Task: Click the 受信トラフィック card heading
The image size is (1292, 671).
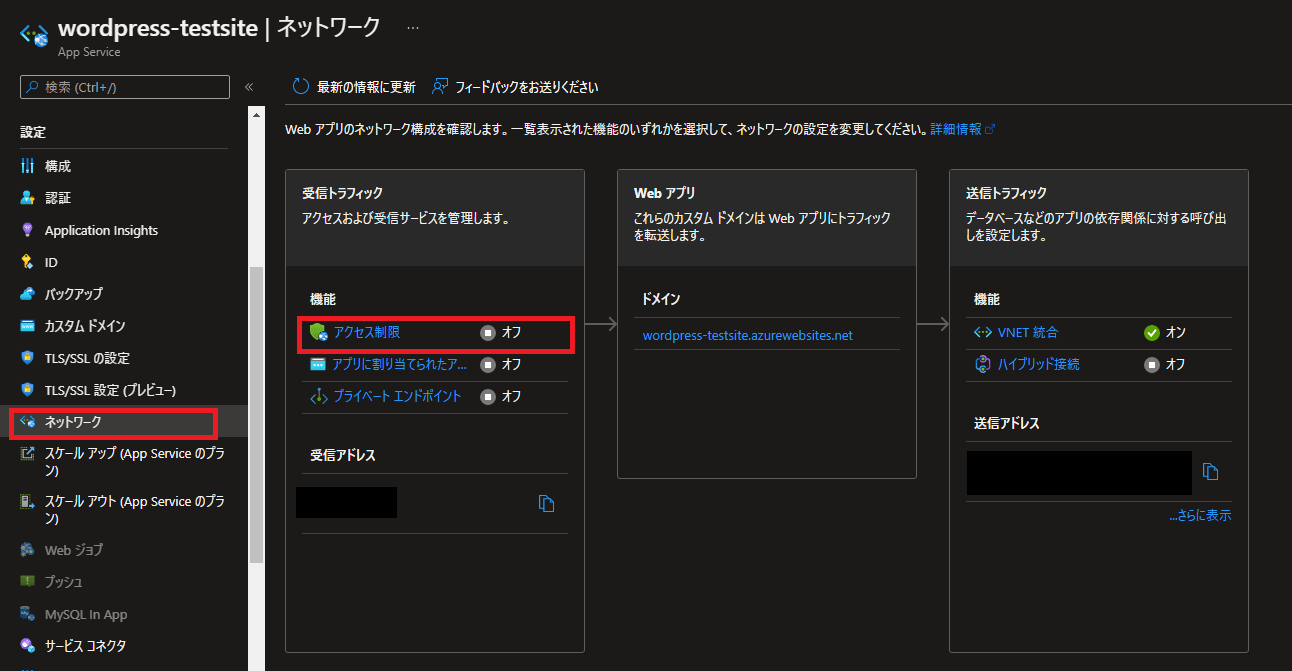Action: 342,193
